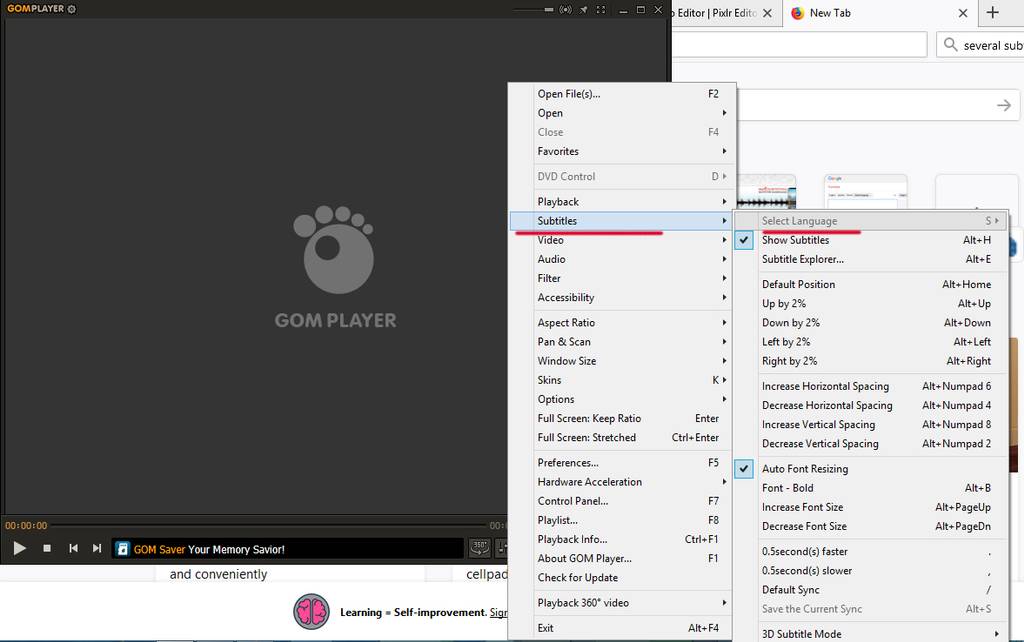Select Default Sync option
This screenshot has height=642, width=1024.
click(x=871, y=590)
